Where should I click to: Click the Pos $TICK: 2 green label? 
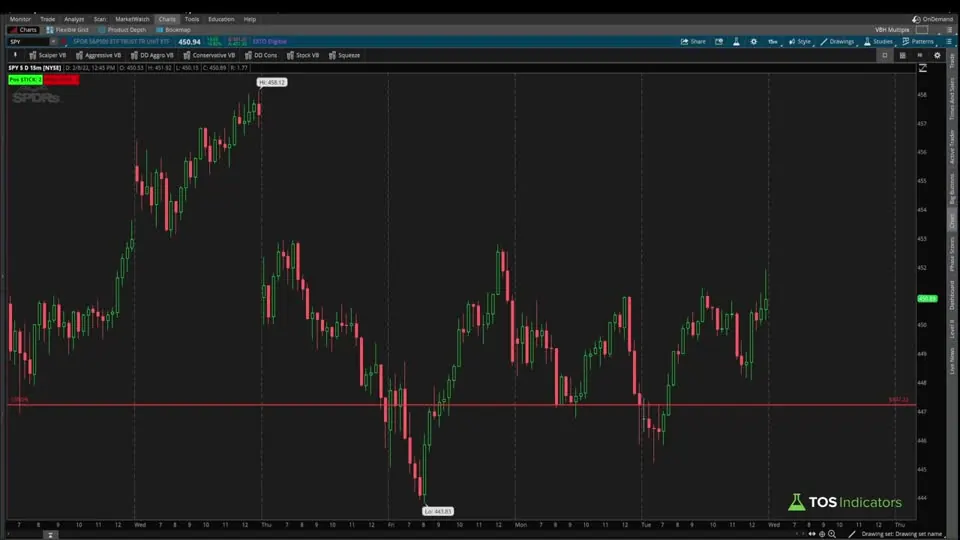[x=25, y=80]
